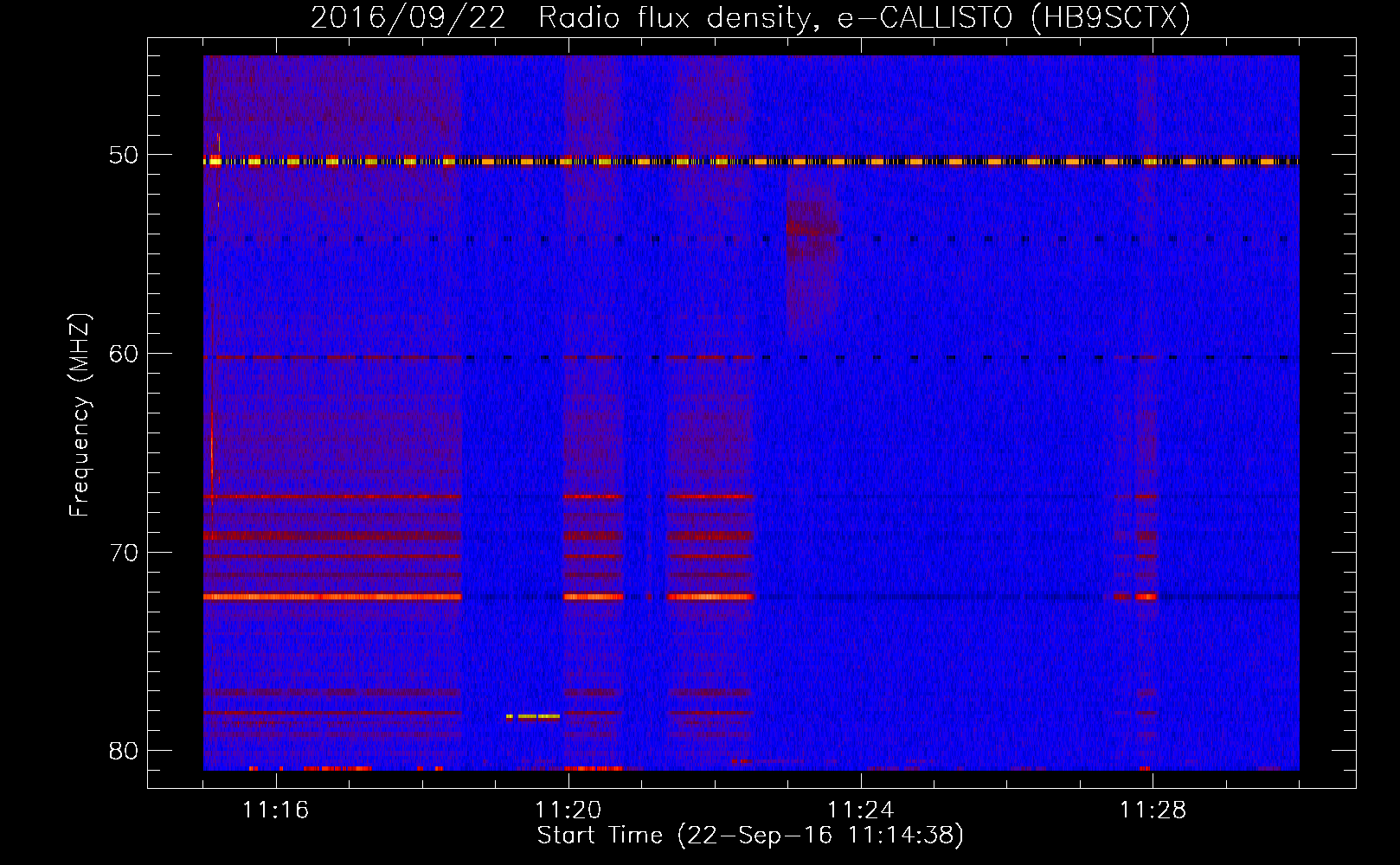Click the 'Frequency (MHZ)' axis label
The height and width of the screenshot is (865, 1400).
tap(80, 415)
